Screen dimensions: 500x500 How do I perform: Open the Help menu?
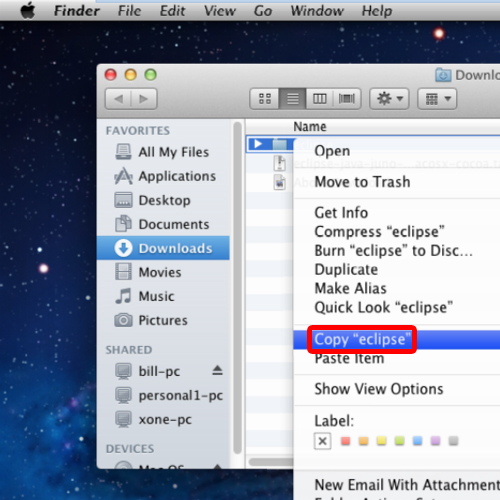tap(377, 11)
